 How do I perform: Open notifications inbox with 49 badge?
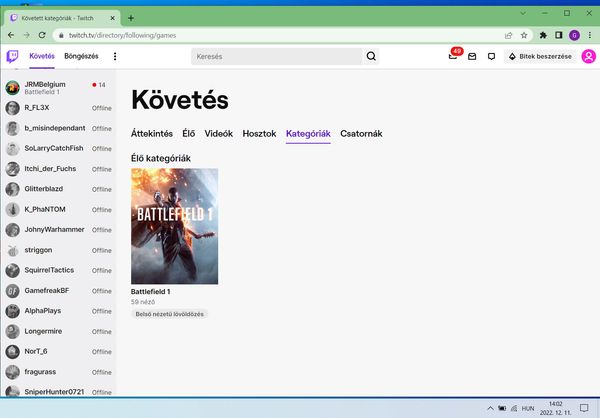[x=452, y=57]
